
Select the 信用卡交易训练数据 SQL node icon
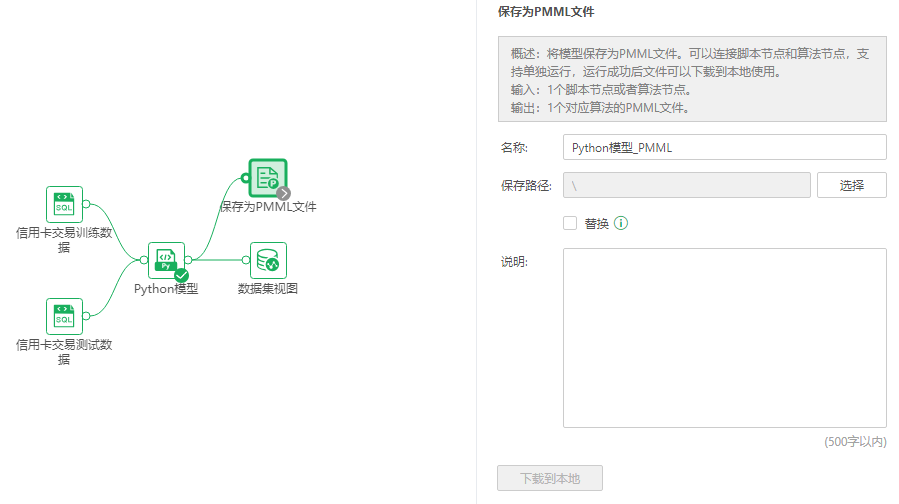point(64,204)
